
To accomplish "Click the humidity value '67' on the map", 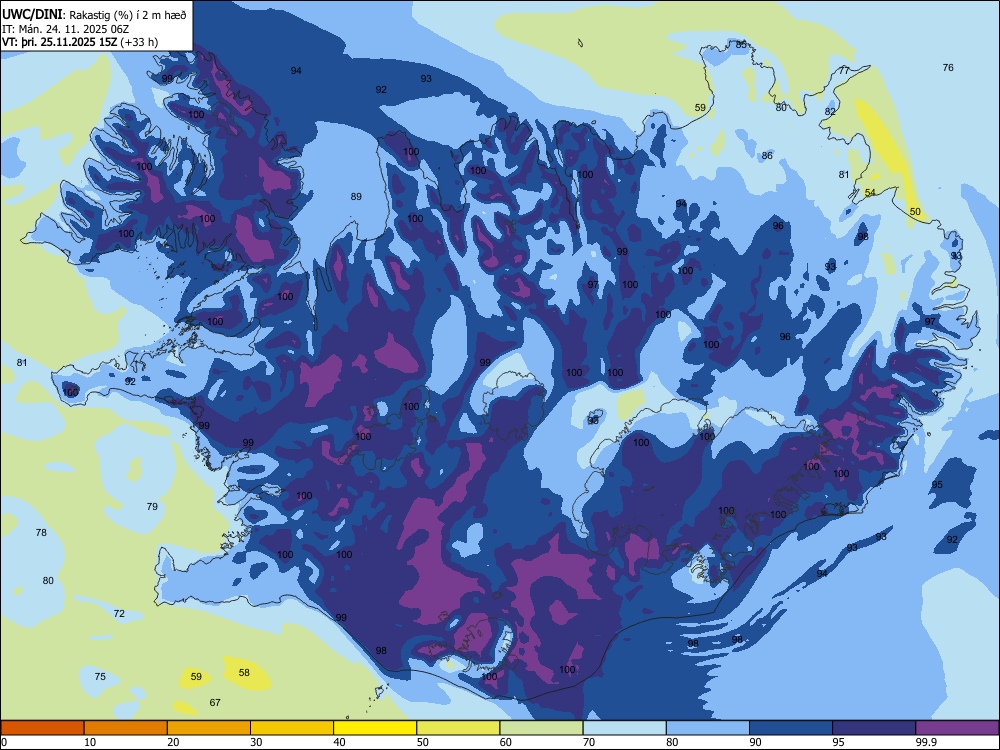I will 215,703.
